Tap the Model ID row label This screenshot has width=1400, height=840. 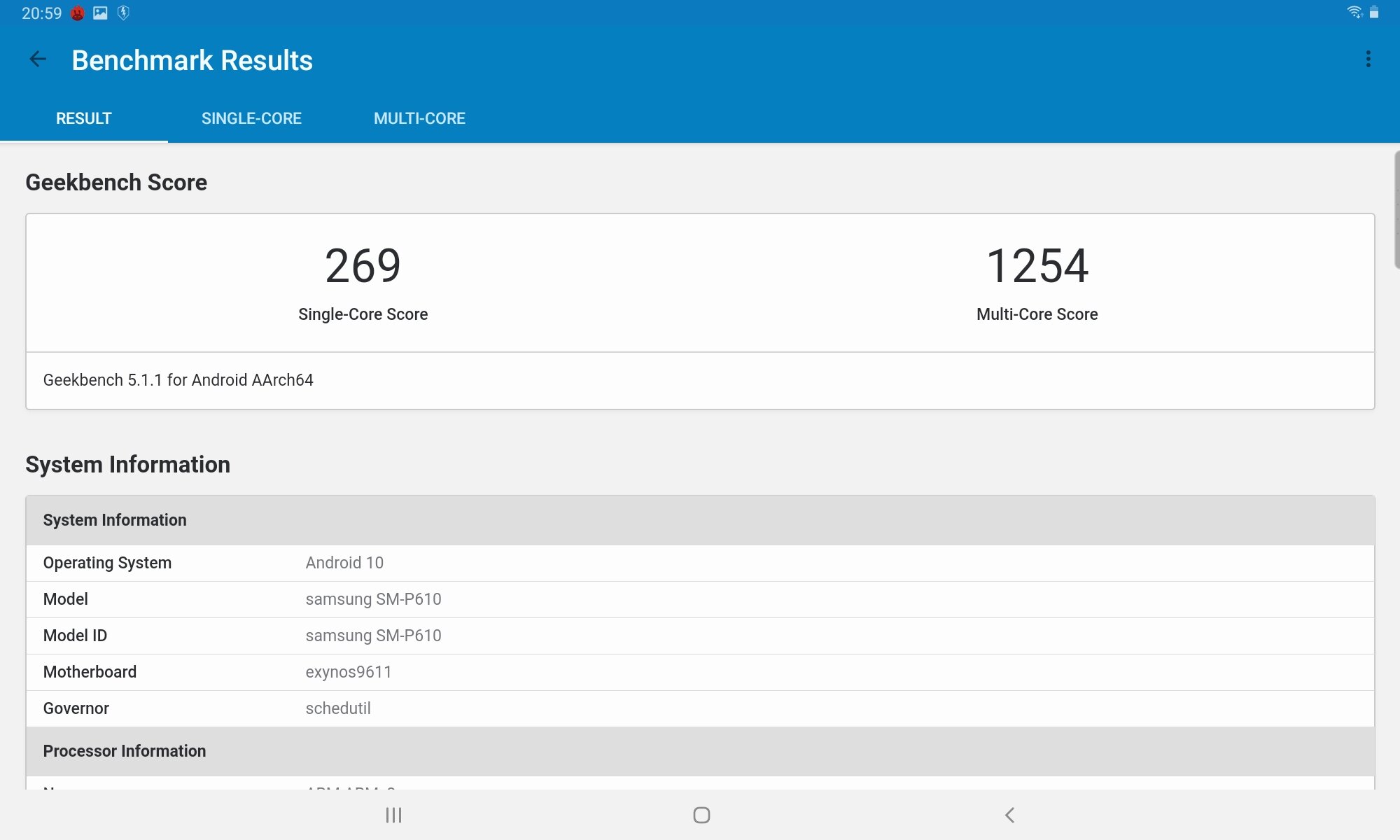coord(75,636)
